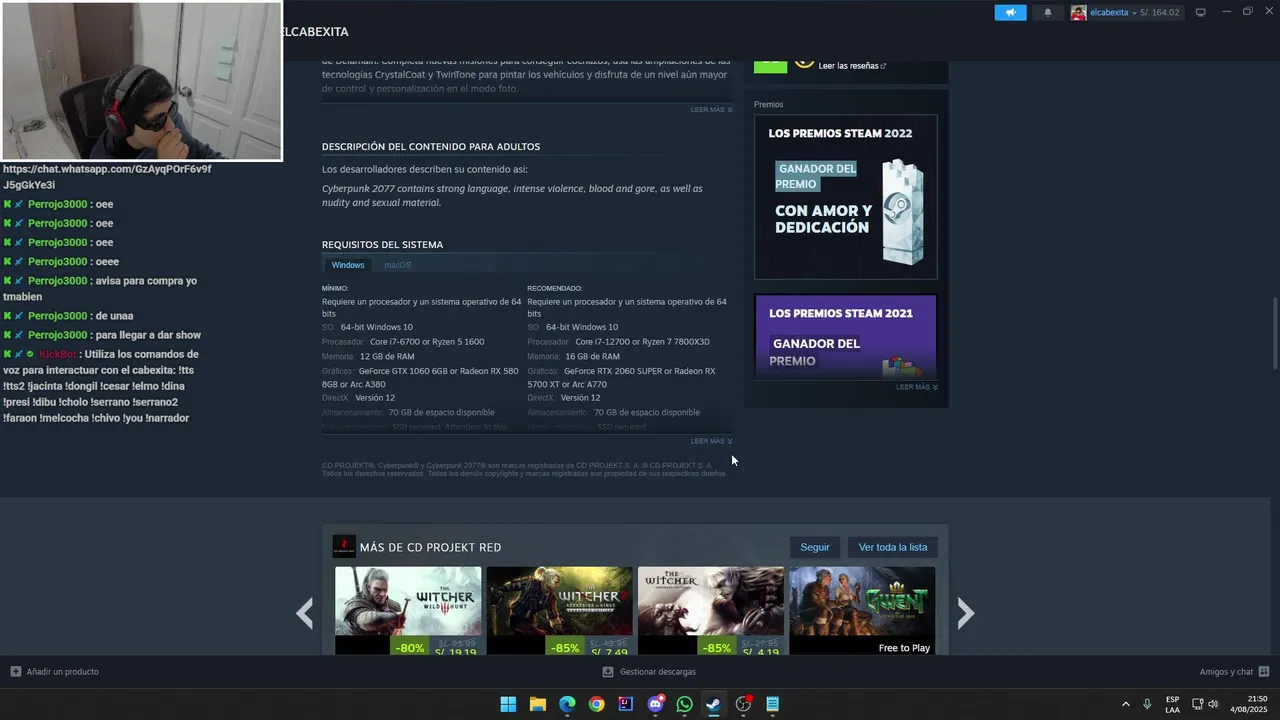Show hidden system tray icons chevron
The width and height of the screenshot is (1280, 720).
[1125, 704]
